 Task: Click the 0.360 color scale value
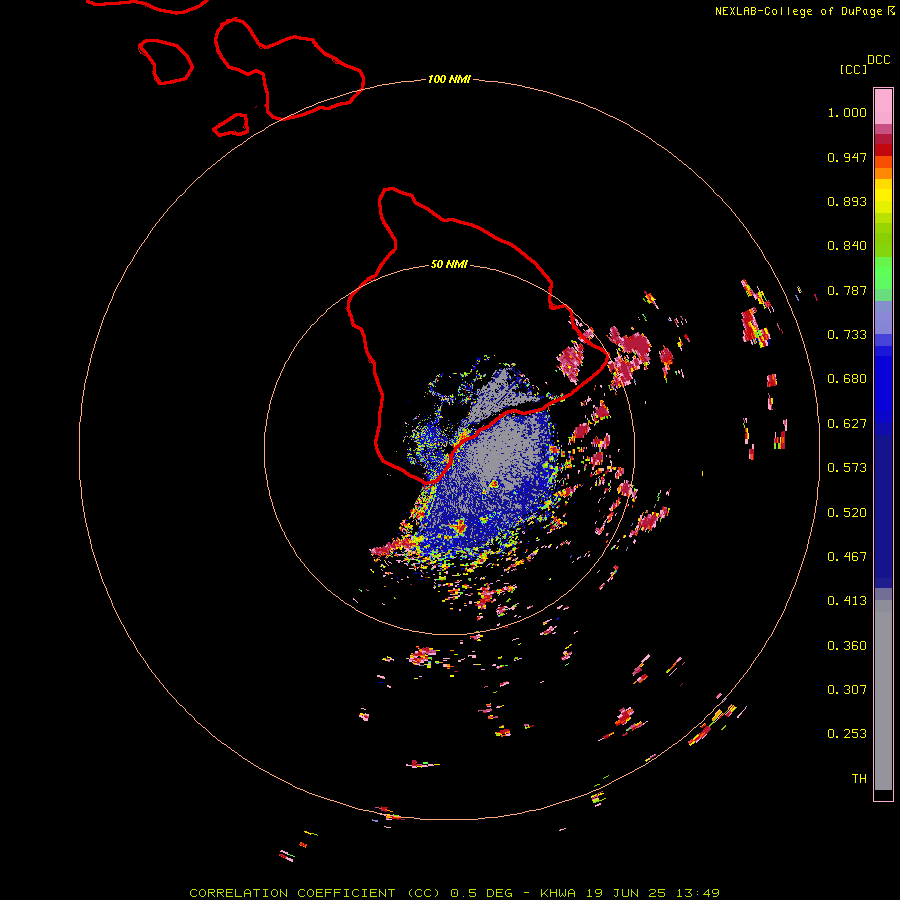coord(847,646)
